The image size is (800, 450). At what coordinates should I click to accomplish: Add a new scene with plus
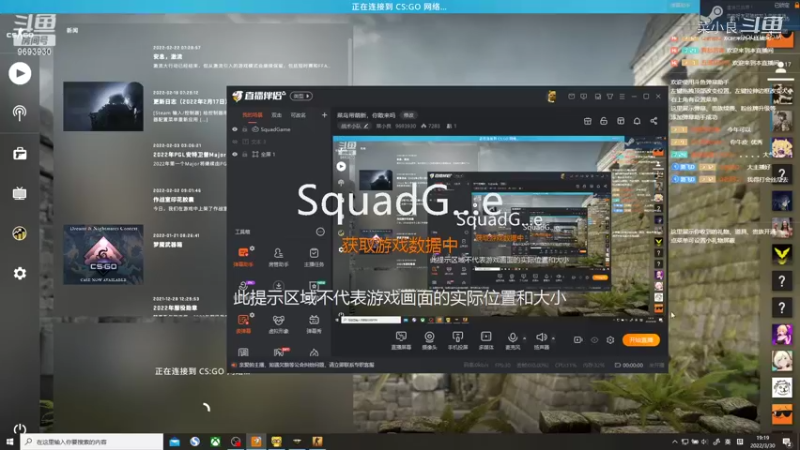[x=324, y=115]
